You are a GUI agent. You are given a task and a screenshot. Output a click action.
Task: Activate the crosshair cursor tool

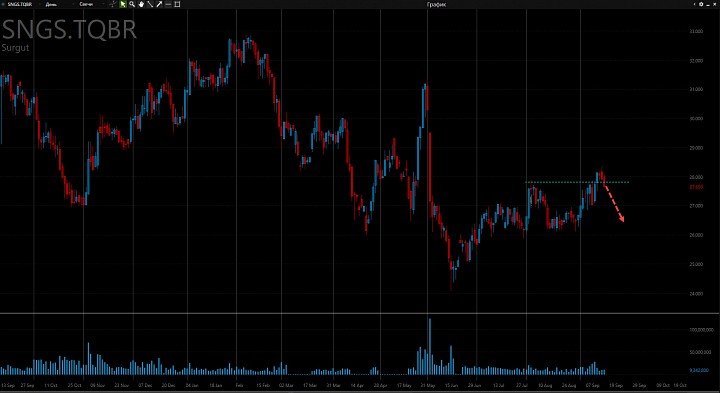tap(113, 4)
